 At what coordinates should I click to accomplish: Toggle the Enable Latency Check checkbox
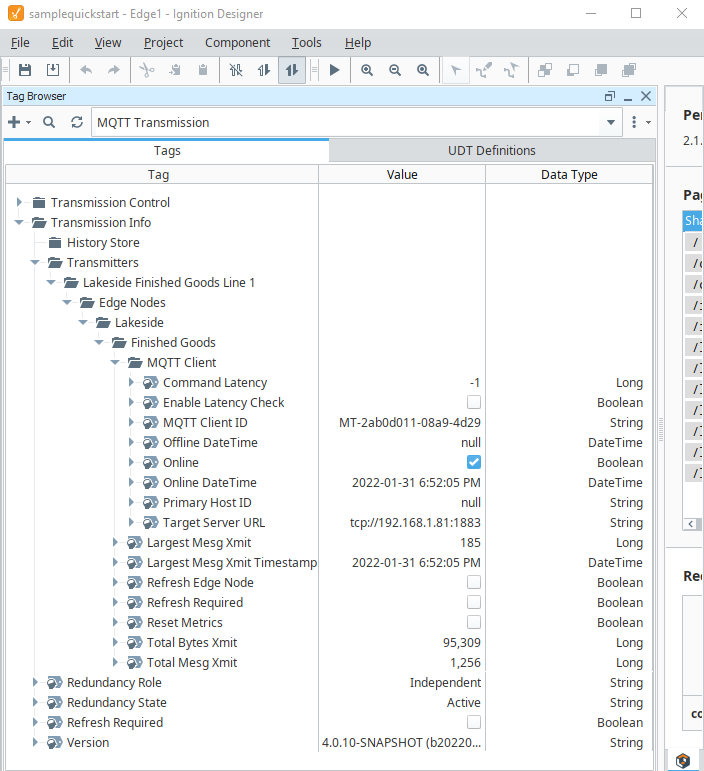tap(474, 402)
